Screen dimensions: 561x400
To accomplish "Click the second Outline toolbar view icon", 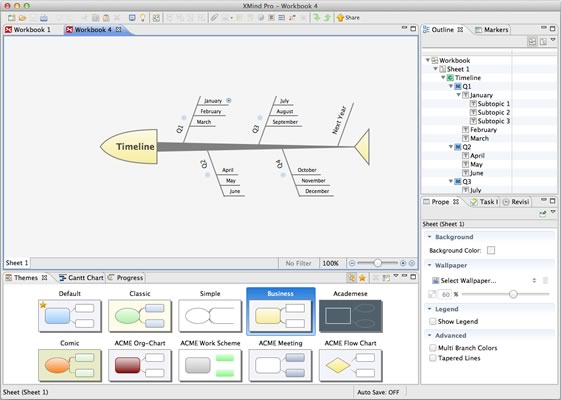I will (x=543, y=42).
